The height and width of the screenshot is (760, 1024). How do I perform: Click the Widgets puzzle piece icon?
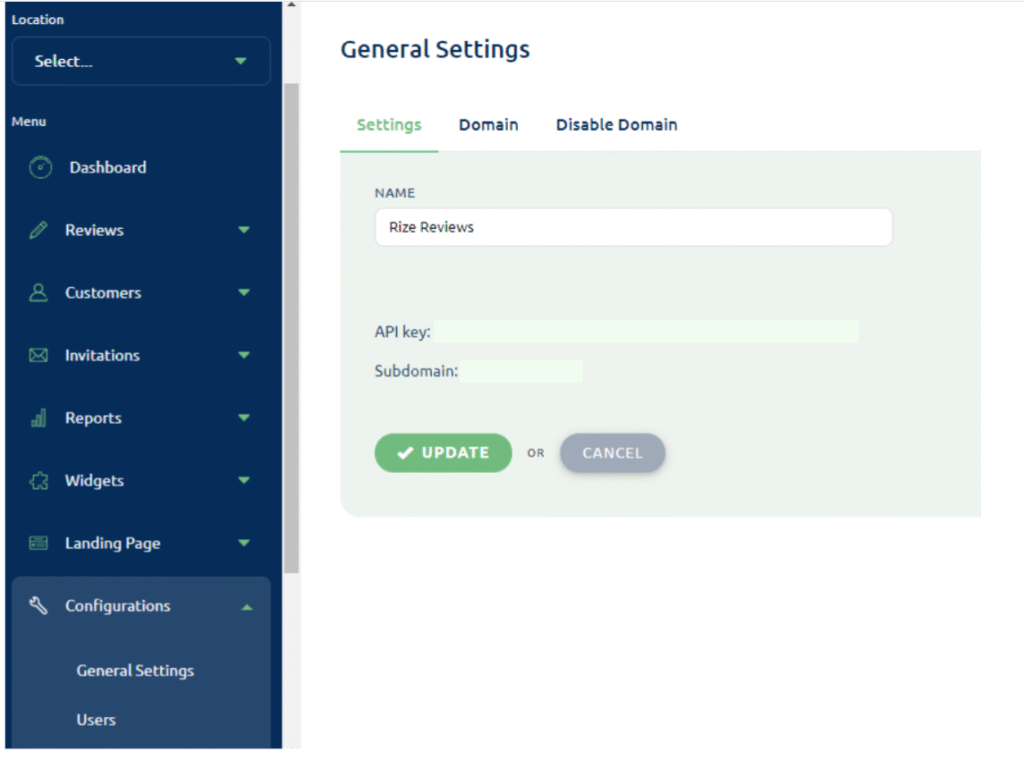tap(39, 481)
